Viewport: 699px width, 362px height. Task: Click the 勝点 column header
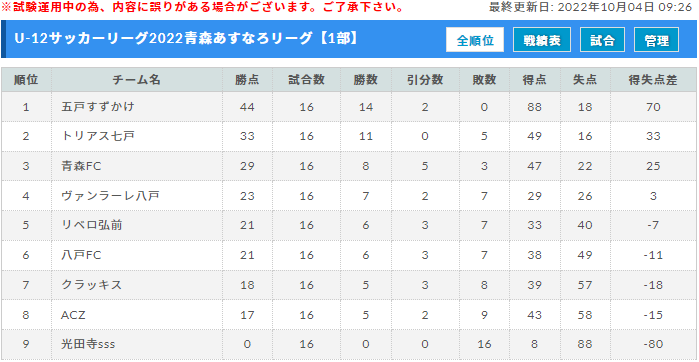[247, 80]
